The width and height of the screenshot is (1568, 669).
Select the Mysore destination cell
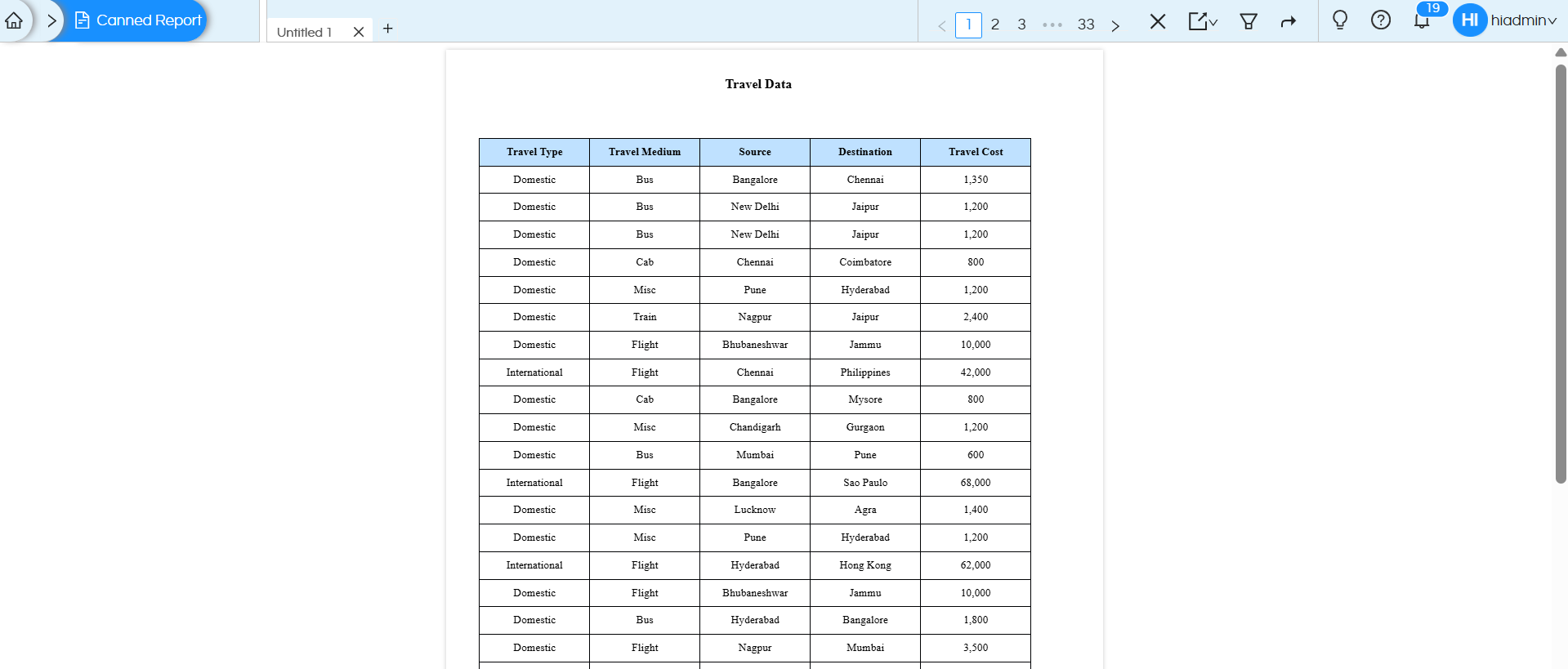[x=865, y=399]
